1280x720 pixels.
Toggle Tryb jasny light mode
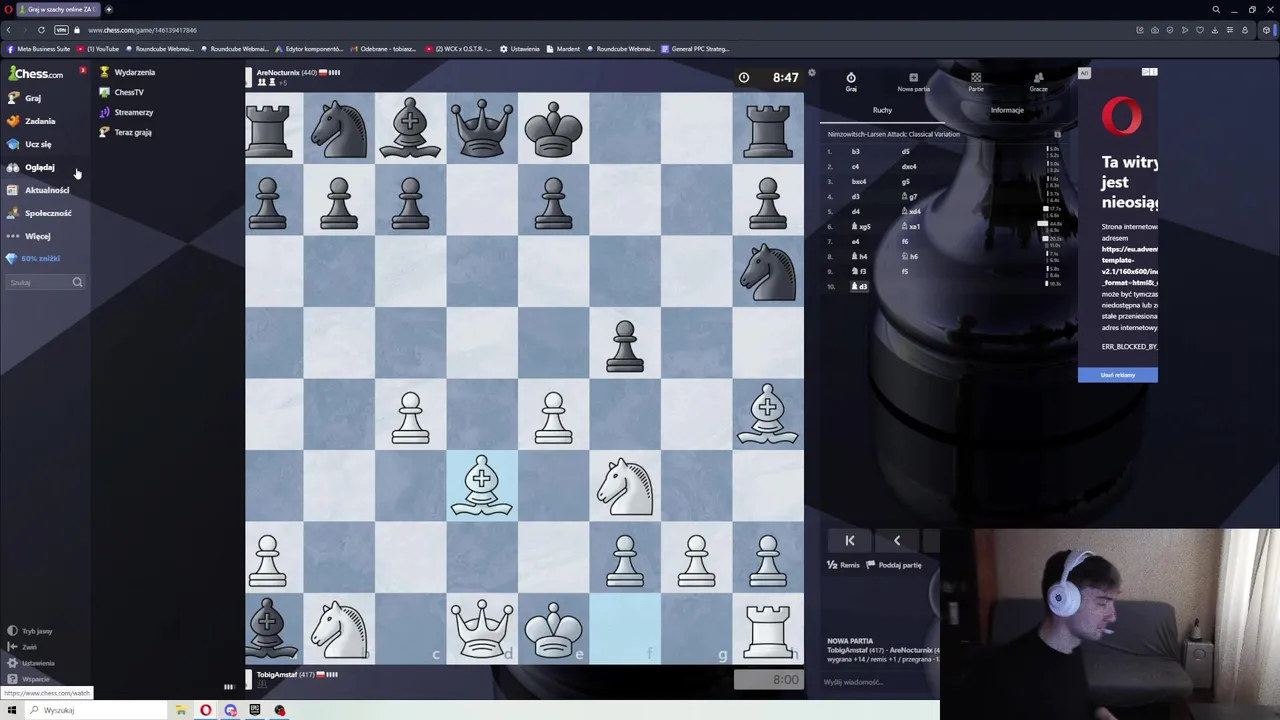coord(30,631)
